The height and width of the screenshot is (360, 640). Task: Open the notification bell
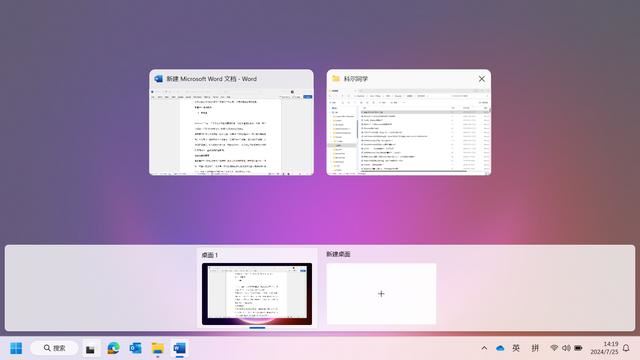pos(626,348)
